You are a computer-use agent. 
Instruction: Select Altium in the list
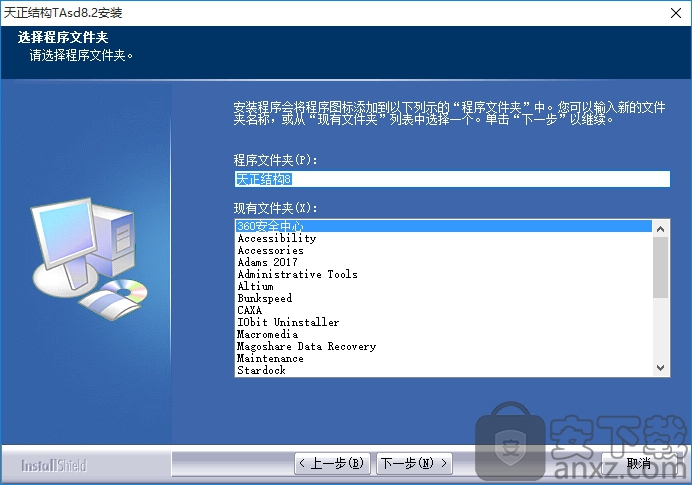[443, 286]
